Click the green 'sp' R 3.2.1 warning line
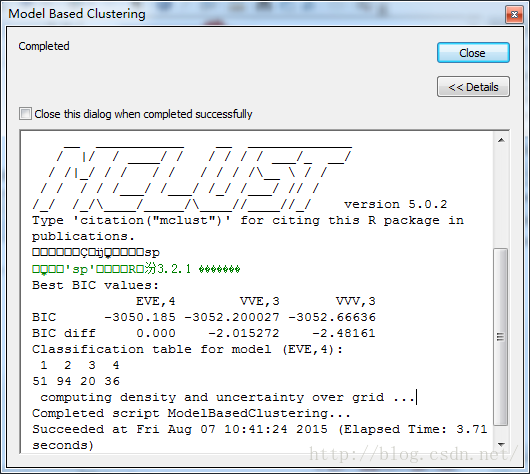Viewport: 530px width, 474px height. [x=136, y=269]
